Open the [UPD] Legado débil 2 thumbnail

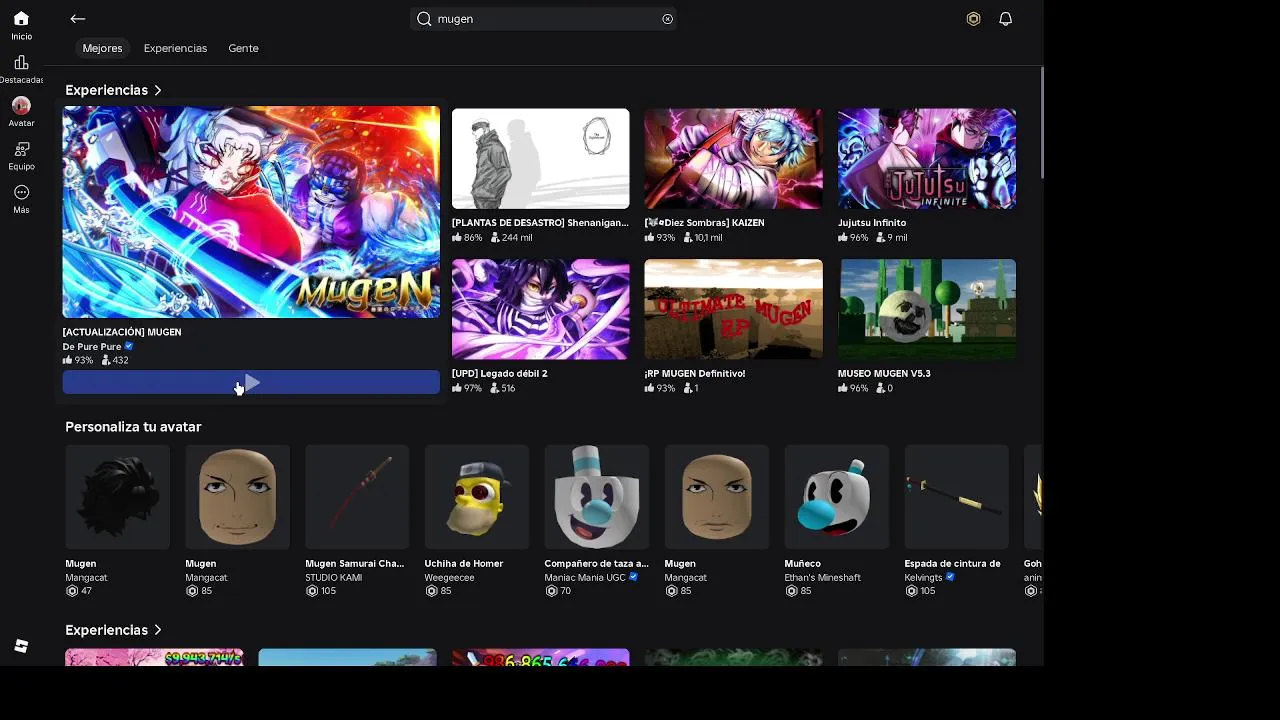pos(540,309)
